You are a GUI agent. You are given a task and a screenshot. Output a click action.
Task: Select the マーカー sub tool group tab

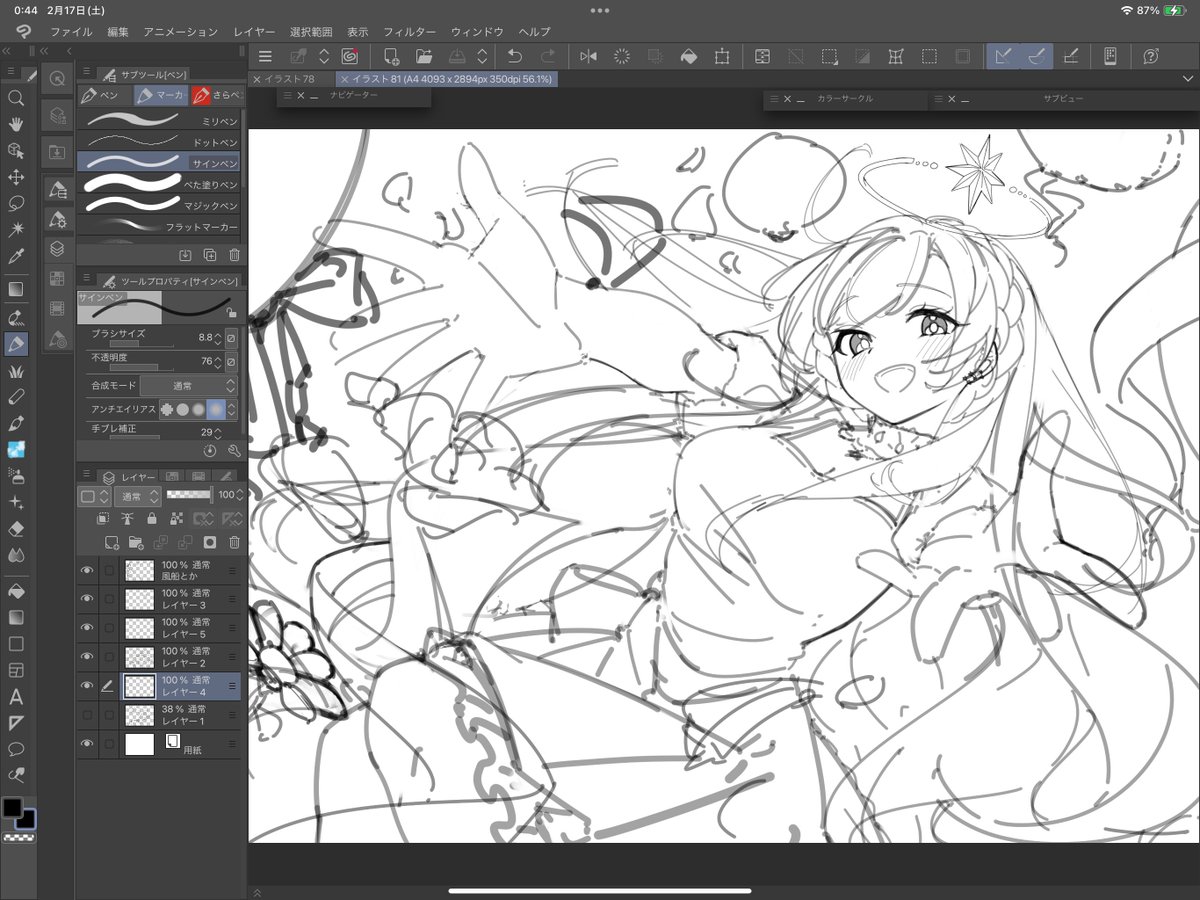tap(160, 96)
